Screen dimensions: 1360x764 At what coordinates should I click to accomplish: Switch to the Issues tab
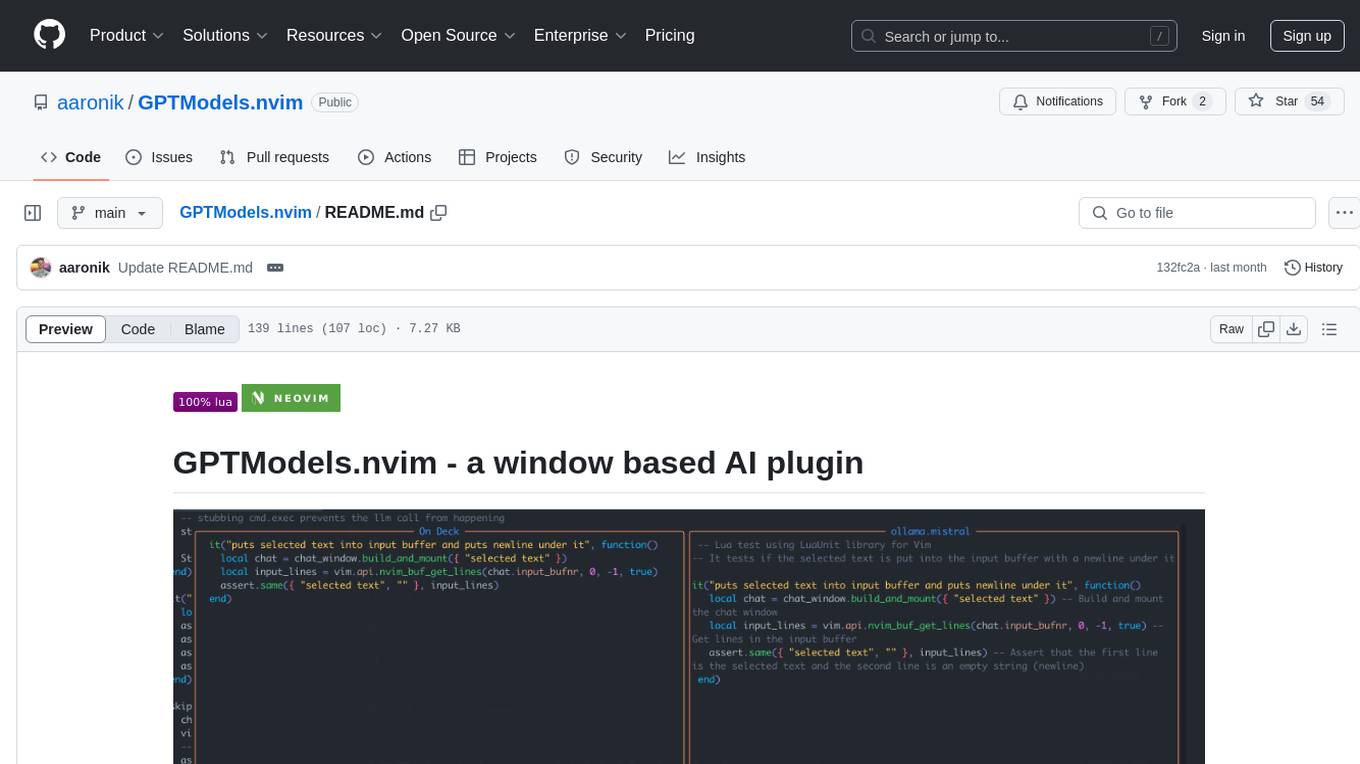(159, 157)
